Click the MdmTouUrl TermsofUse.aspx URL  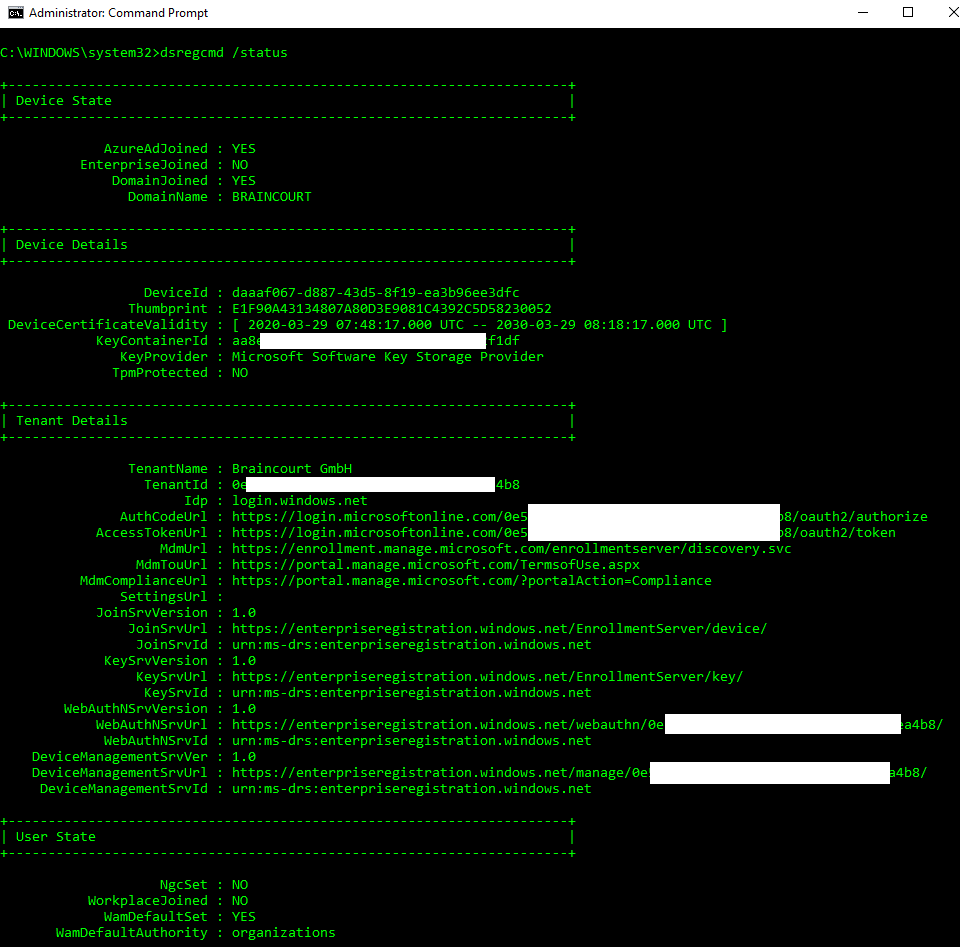pyautogui.click(x=436, y=564)
